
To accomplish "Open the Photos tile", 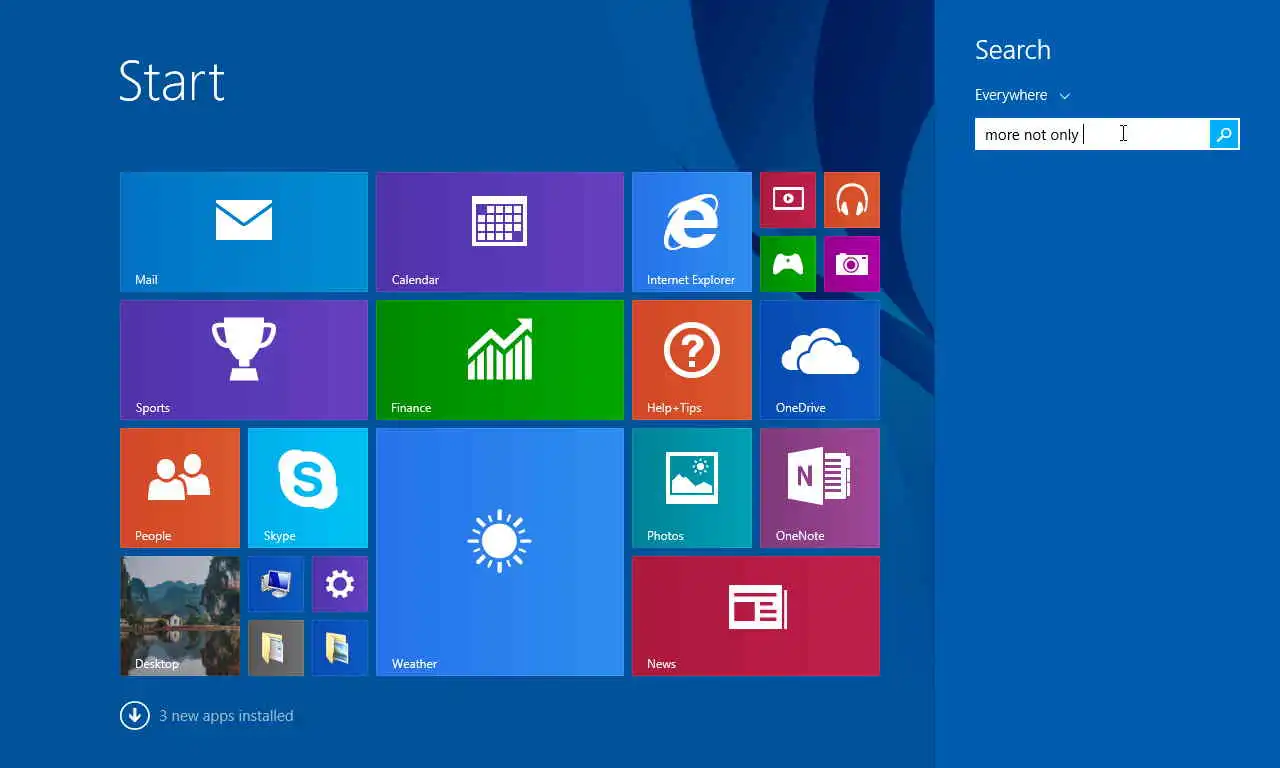I will [692, 488].
